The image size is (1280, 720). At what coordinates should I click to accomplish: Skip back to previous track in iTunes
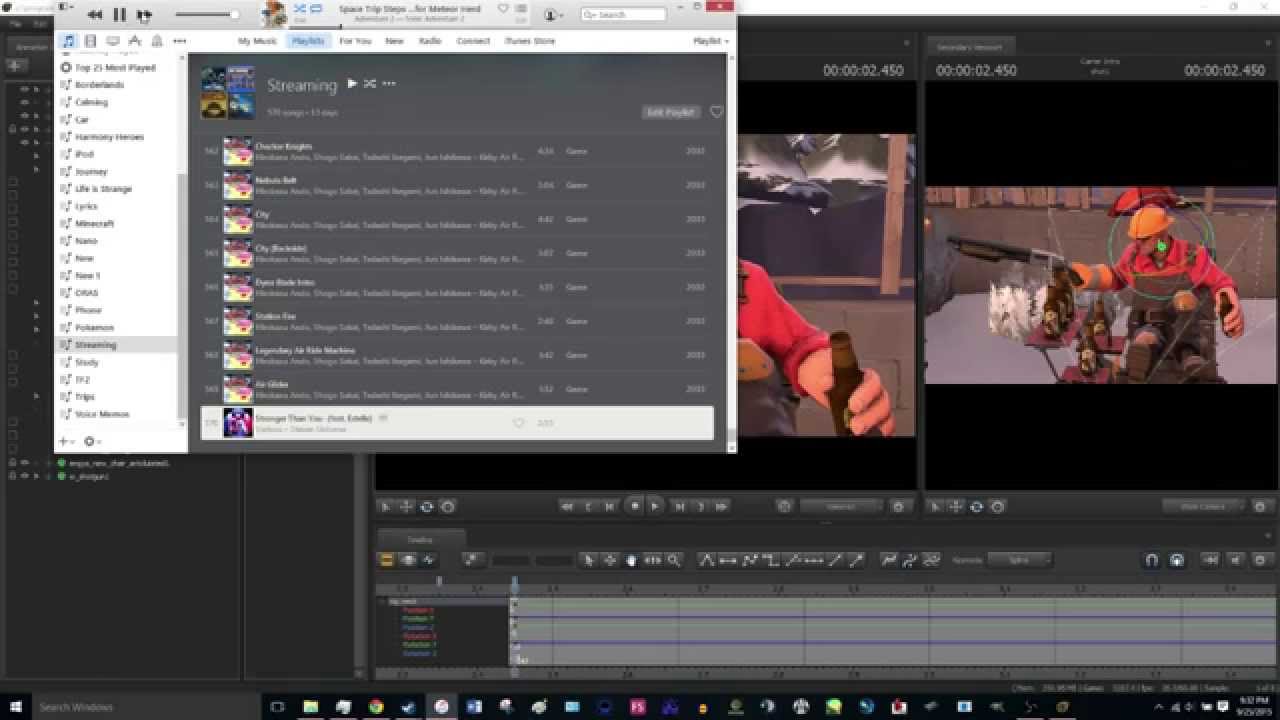[94, 14]
